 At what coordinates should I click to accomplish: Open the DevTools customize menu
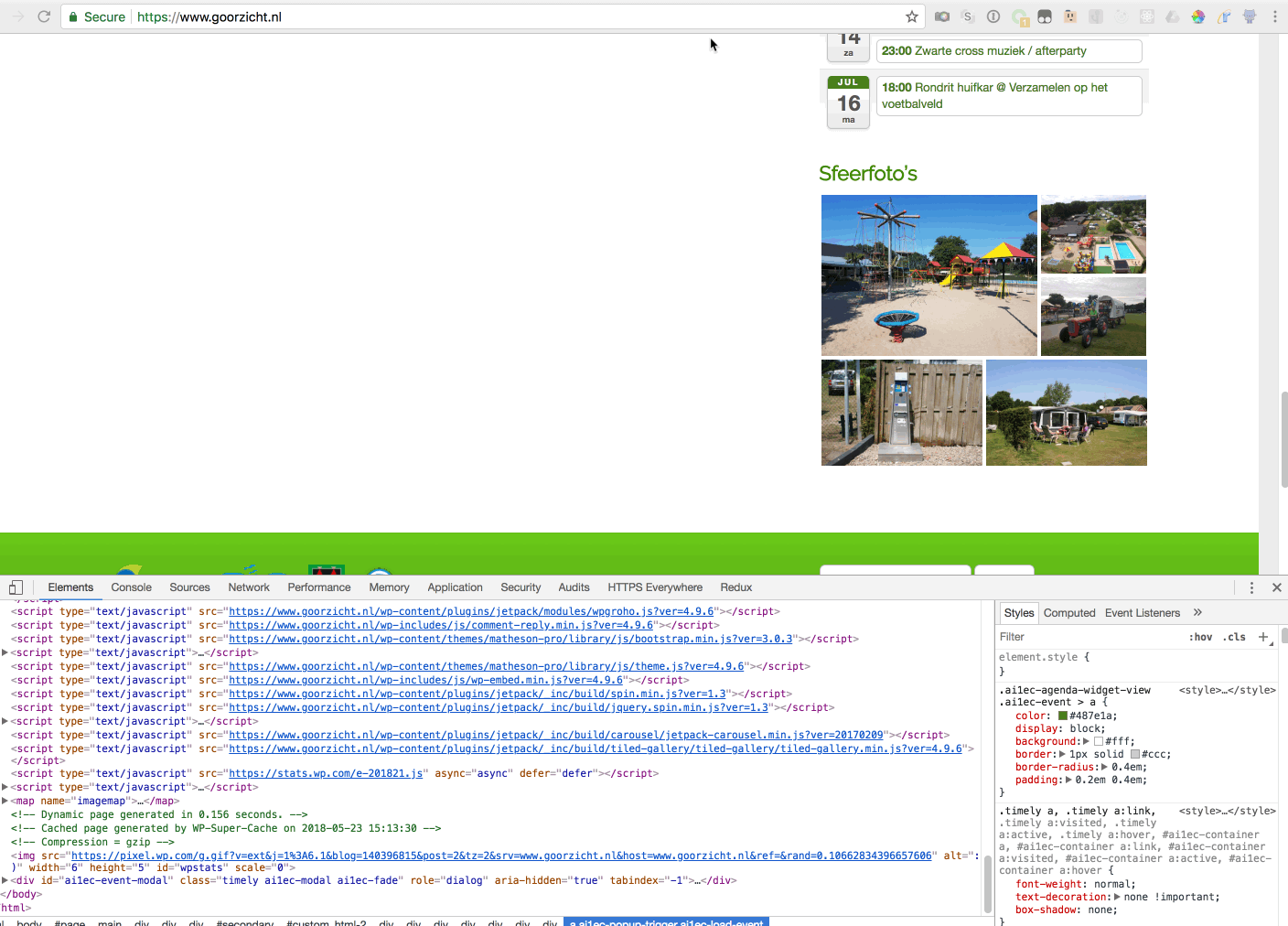point(1252,587)
